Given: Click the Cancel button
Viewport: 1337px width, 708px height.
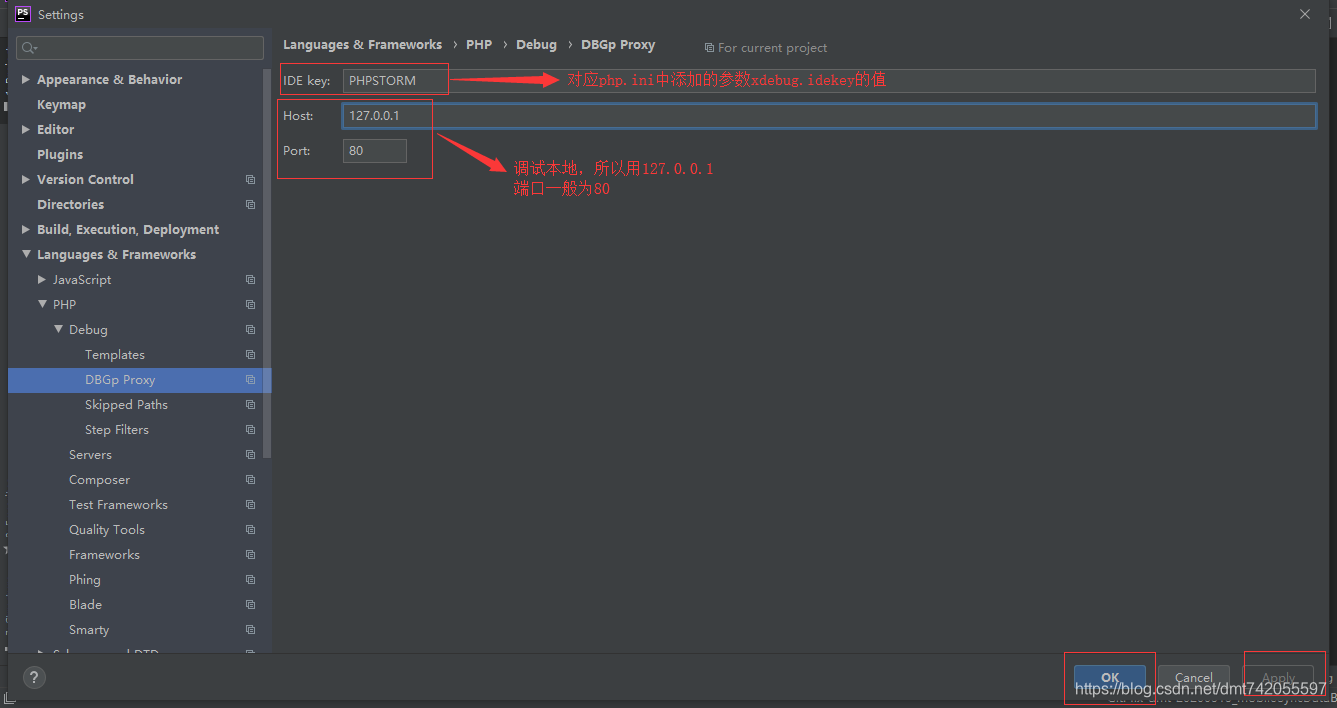Looking at the screenshot, I should tap(1194, 677).
